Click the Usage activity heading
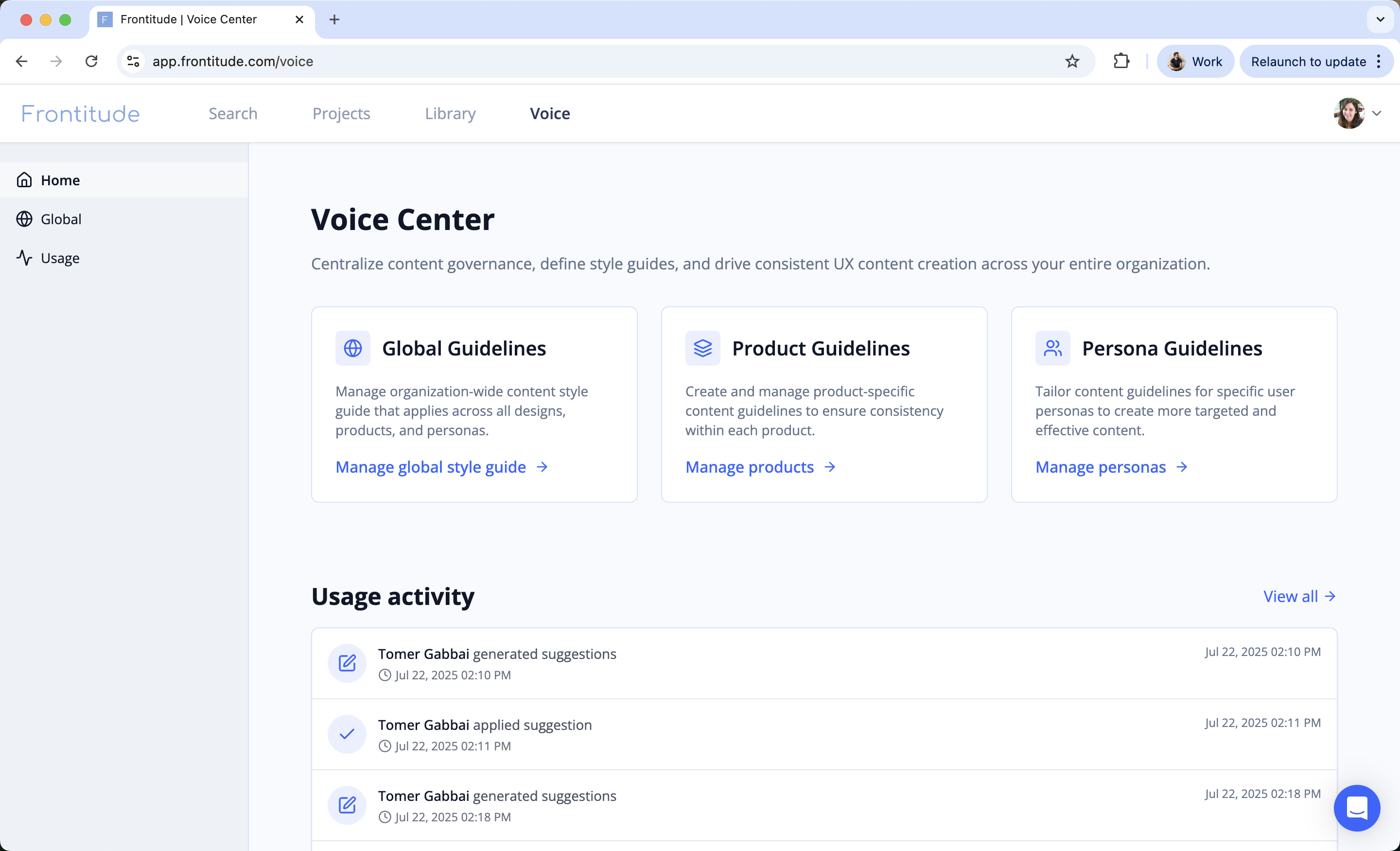Image resolution: width=1400 pixels, height=851 pixels. pos(393,596)
